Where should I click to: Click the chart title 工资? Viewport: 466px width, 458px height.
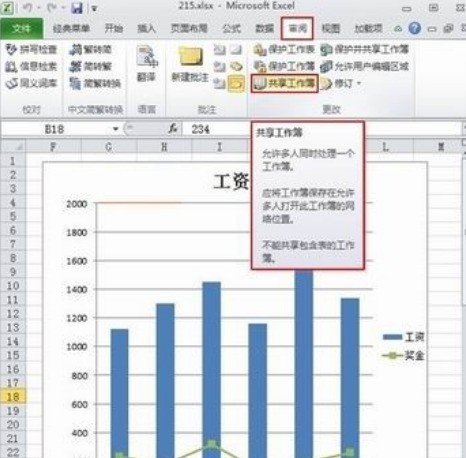click(x=231, y=182)
